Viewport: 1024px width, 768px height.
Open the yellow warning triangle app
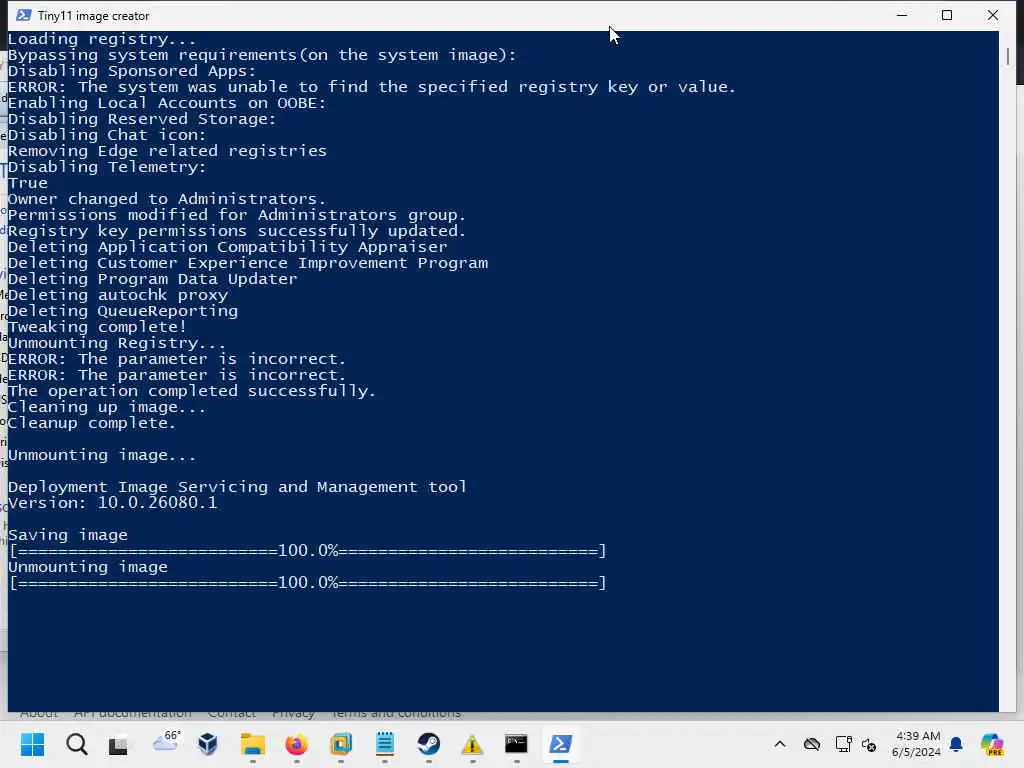coord(472,744)
